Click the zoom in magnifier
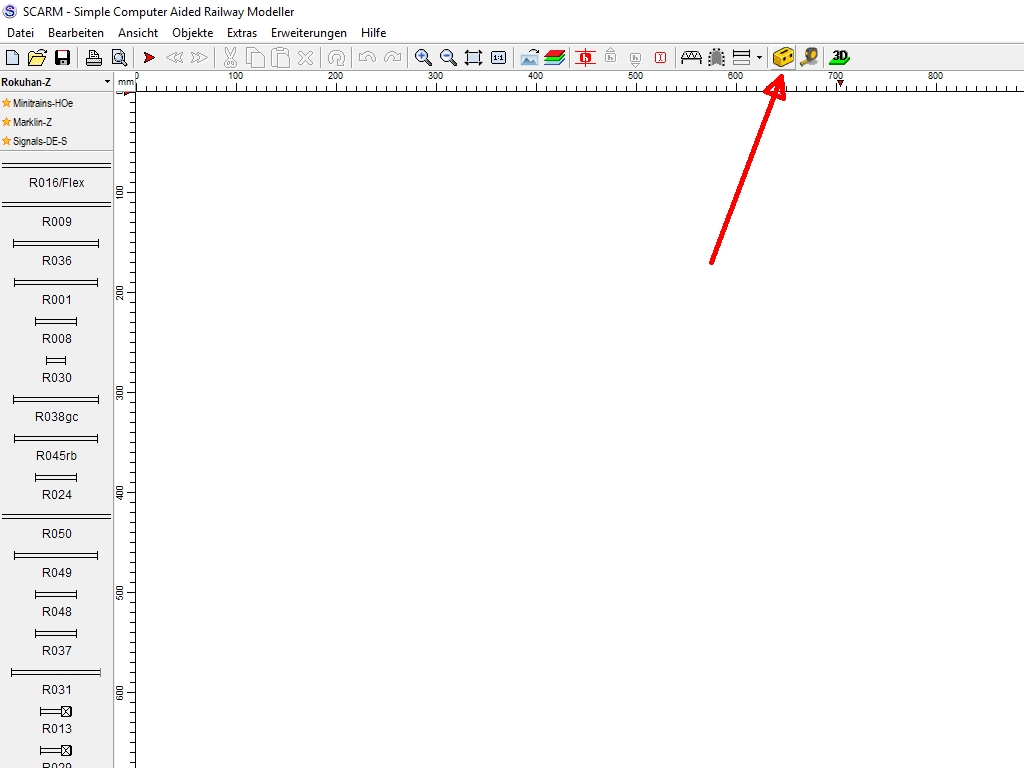Viewport: 1024px width, 768px height. click(x=423, y=57)
